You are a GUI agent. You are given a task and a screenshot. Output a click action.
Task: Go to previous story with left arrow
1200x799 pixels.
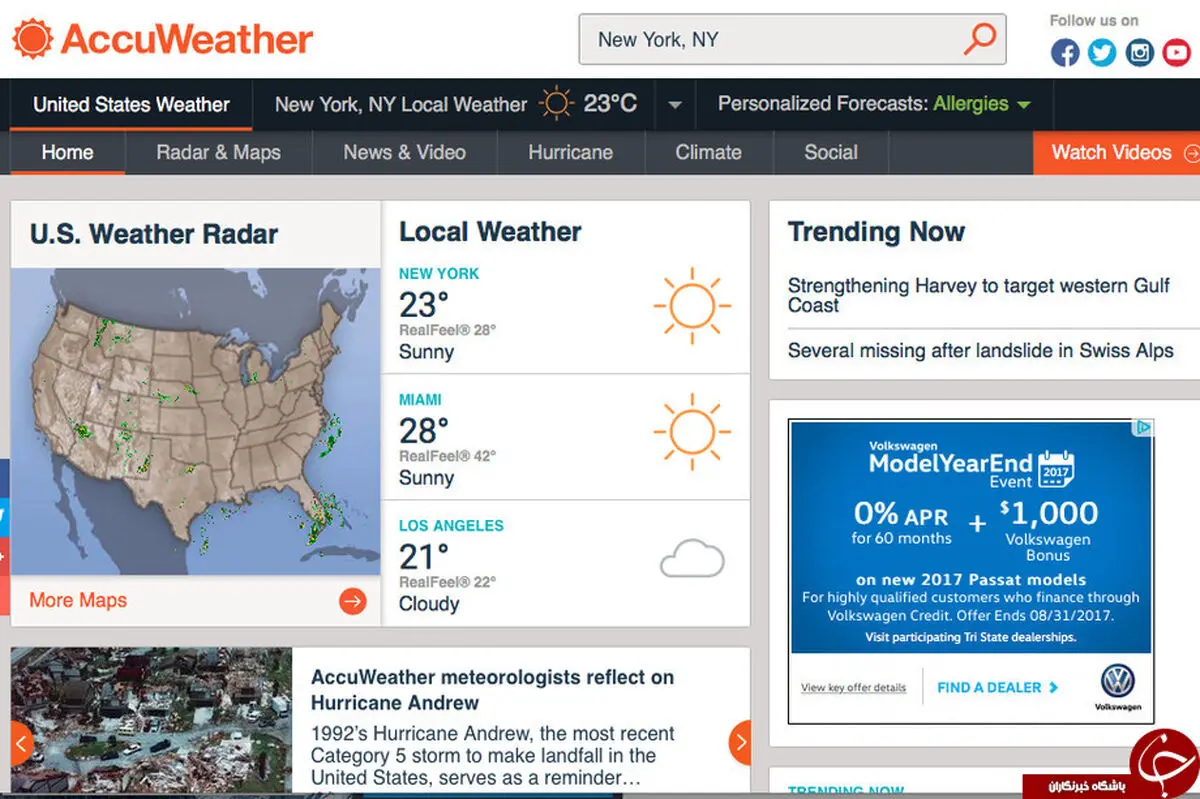click(x=21, y=742)
